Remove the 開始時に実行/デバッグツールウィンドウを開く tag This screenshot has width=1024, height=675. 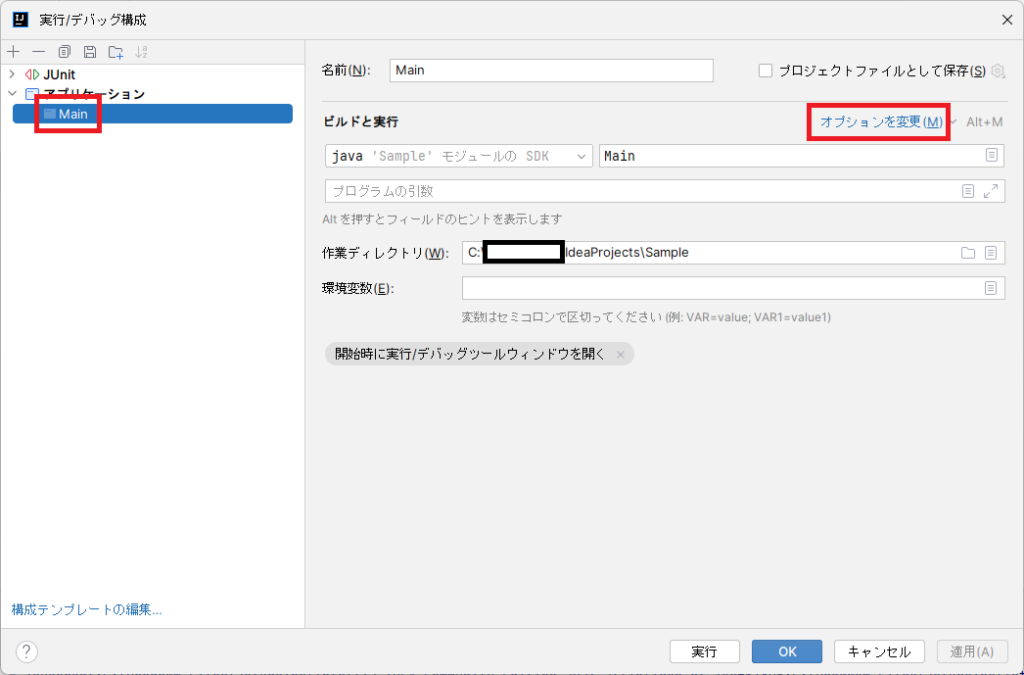tap(623, 353)
